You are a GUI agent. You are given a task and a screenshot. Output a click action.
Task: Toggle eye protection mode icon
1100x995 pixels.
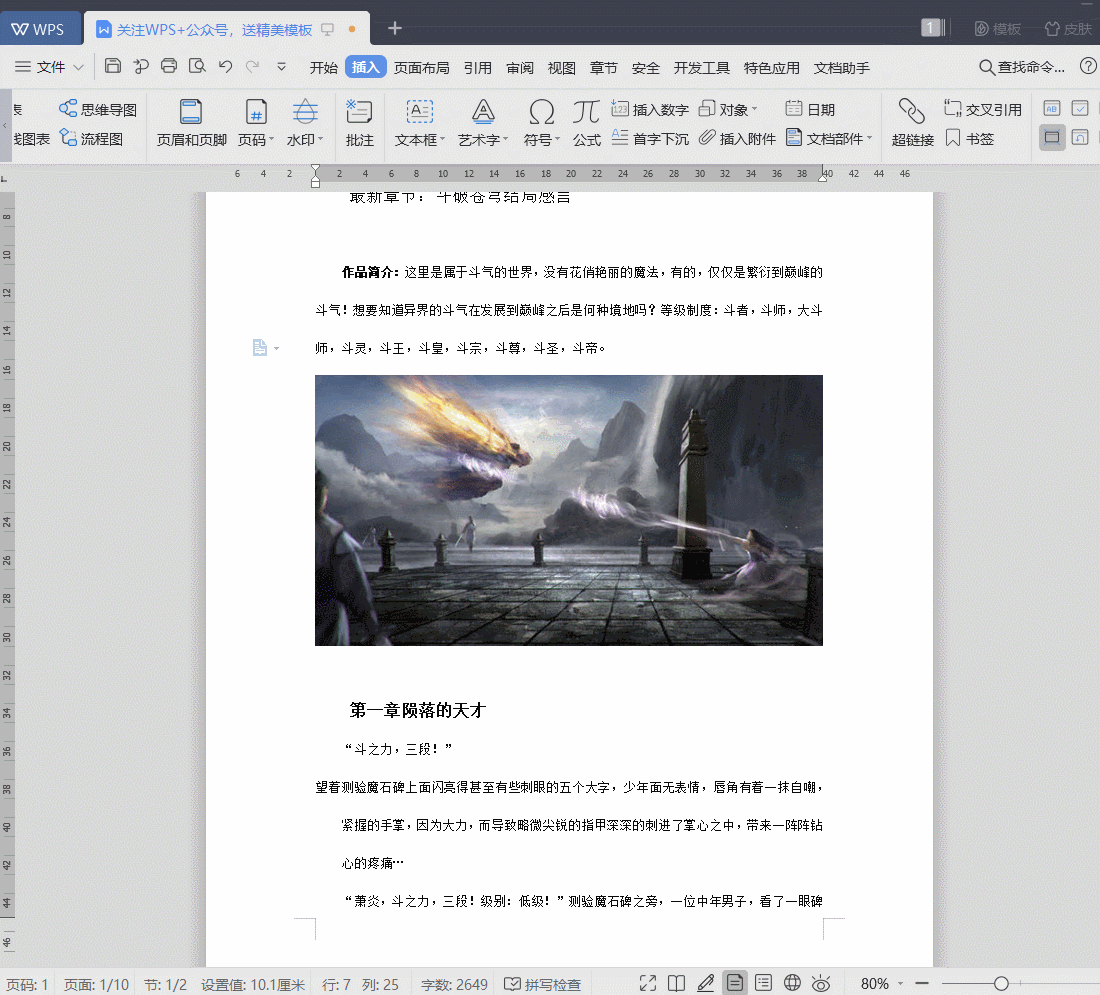(821, 984)
